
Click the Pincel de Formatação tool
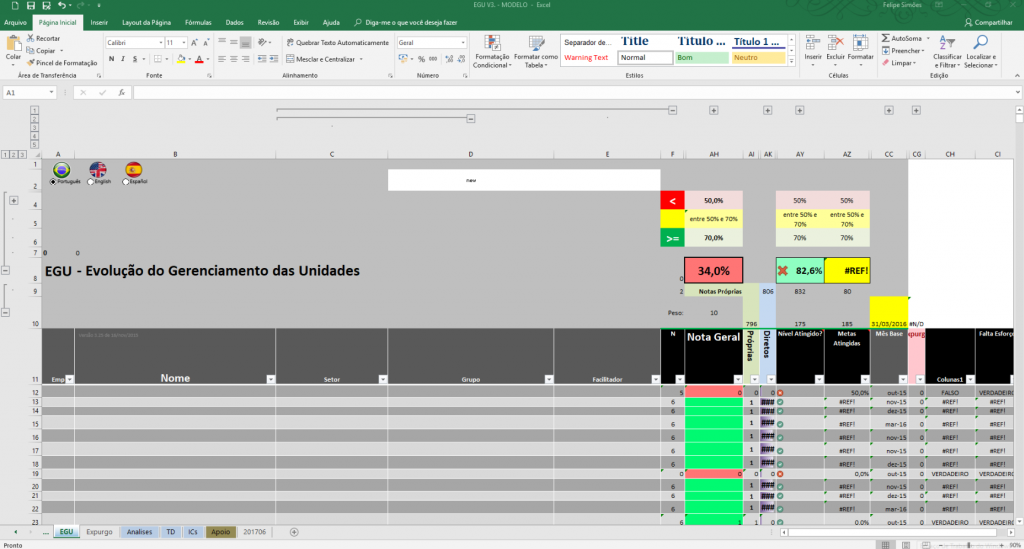tap(62, 63)
